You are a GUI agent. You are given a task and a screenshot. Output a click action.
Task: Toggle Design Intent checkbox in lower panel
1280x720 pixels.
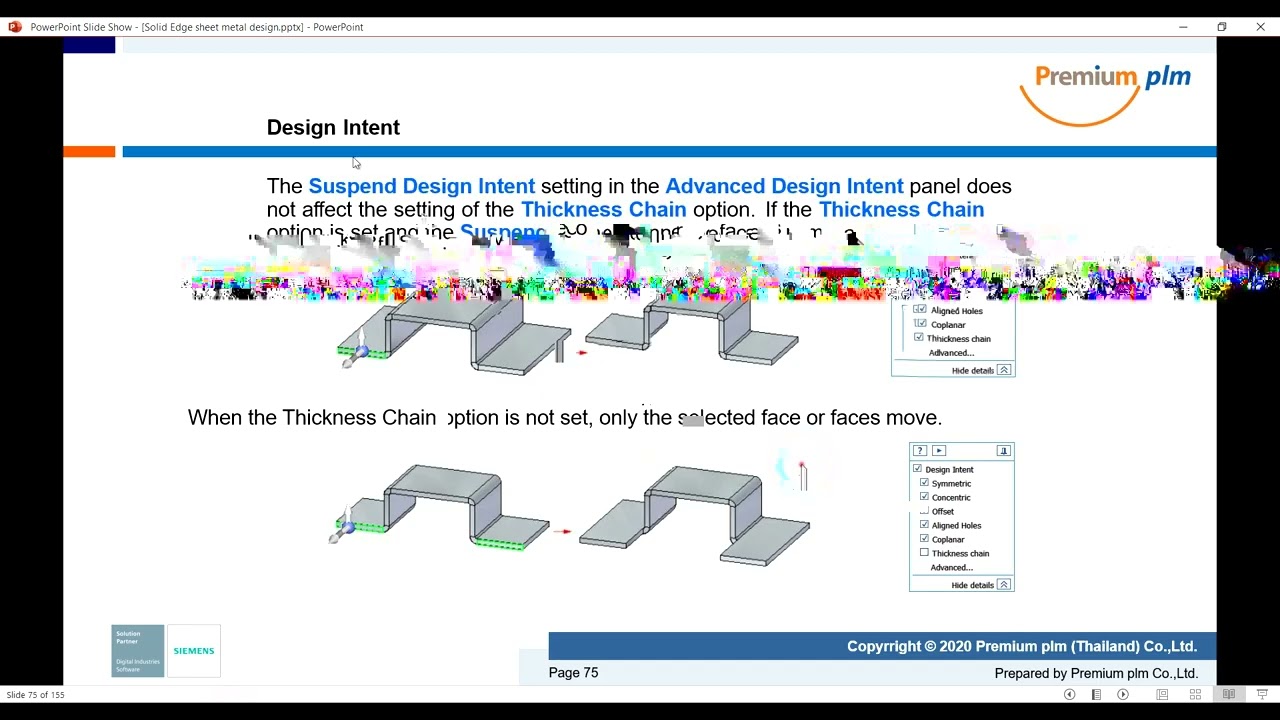click(x=917, y=469)
